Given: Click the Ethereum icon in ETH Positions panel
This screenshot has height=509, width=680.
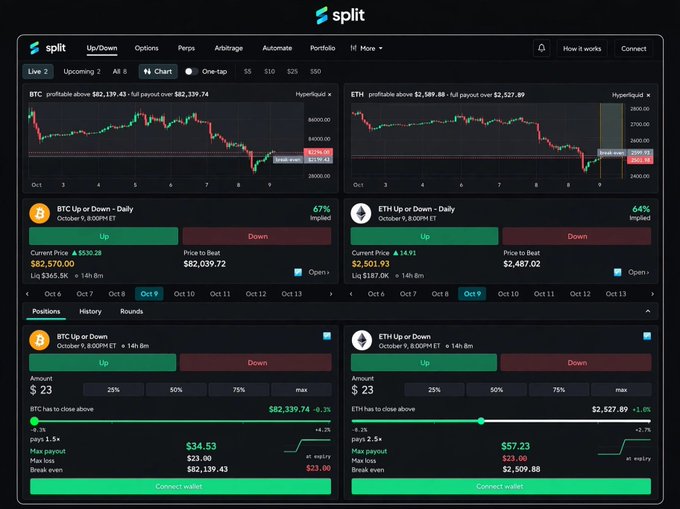Looking at the screenshot, I should [x=362, y=340].
